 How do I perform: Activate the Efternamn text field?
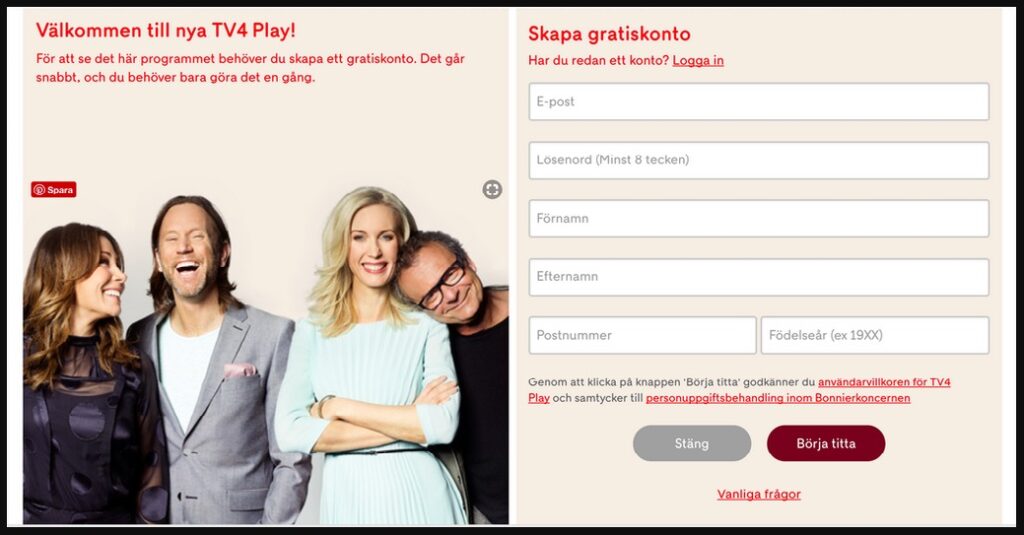tap(759, 277)
